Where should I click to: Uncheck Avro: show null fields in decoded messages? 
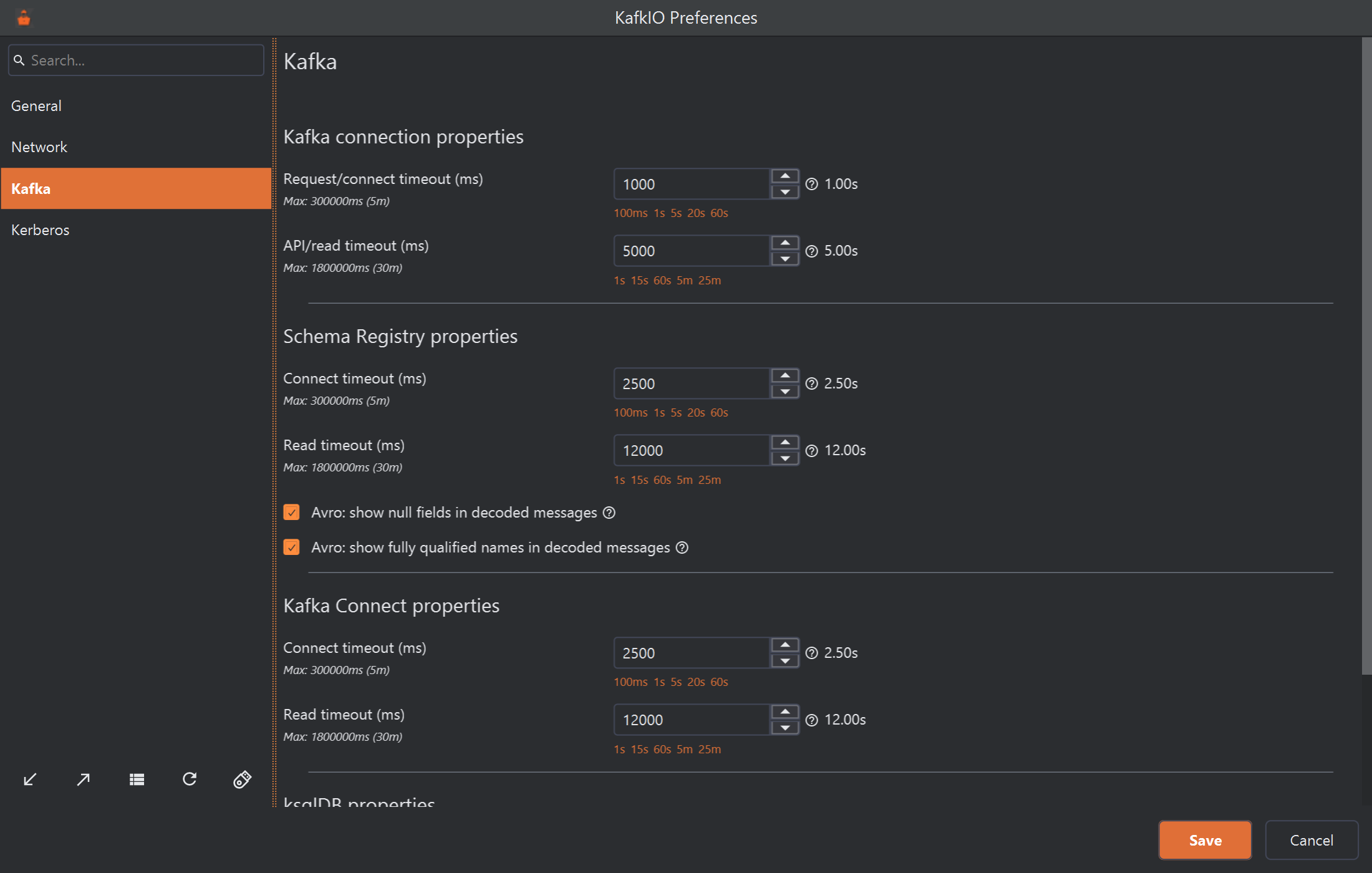tap(291, 513)
